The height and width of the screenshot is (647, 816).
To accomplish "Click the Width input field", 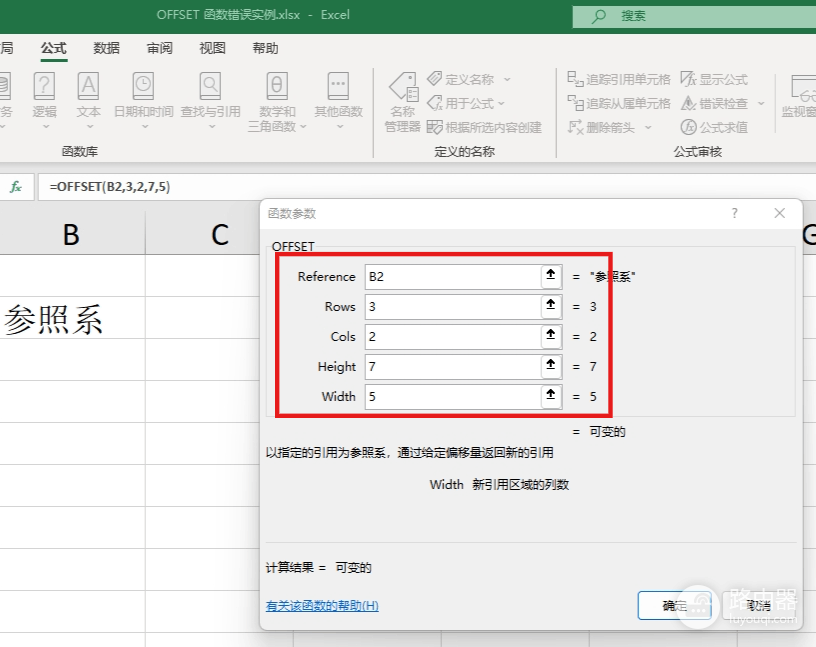I will [x=453, y=396].
